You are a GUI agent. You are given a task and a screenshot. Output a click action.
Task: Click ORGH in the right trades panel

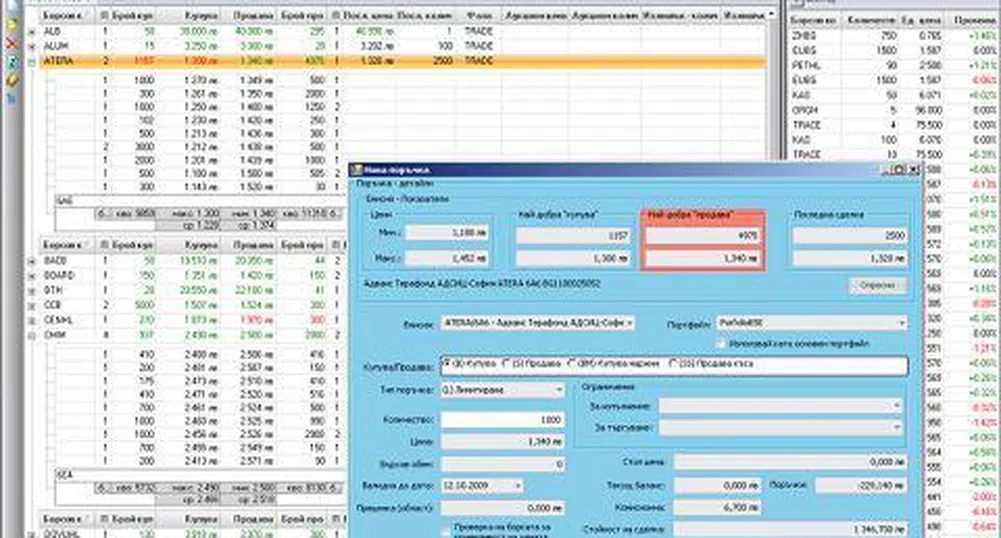click(x=805, y=110)
